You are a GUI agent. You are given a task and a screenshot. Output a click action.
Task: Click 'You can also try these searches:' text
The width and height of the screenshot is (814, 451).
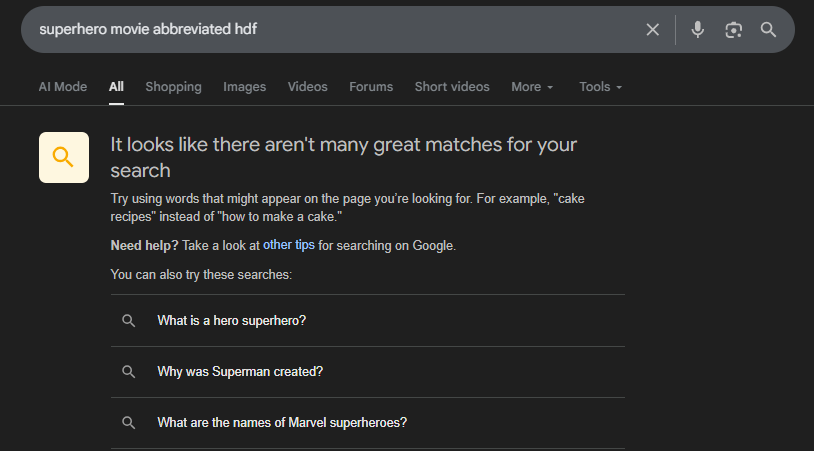click(x=201, y=274)
